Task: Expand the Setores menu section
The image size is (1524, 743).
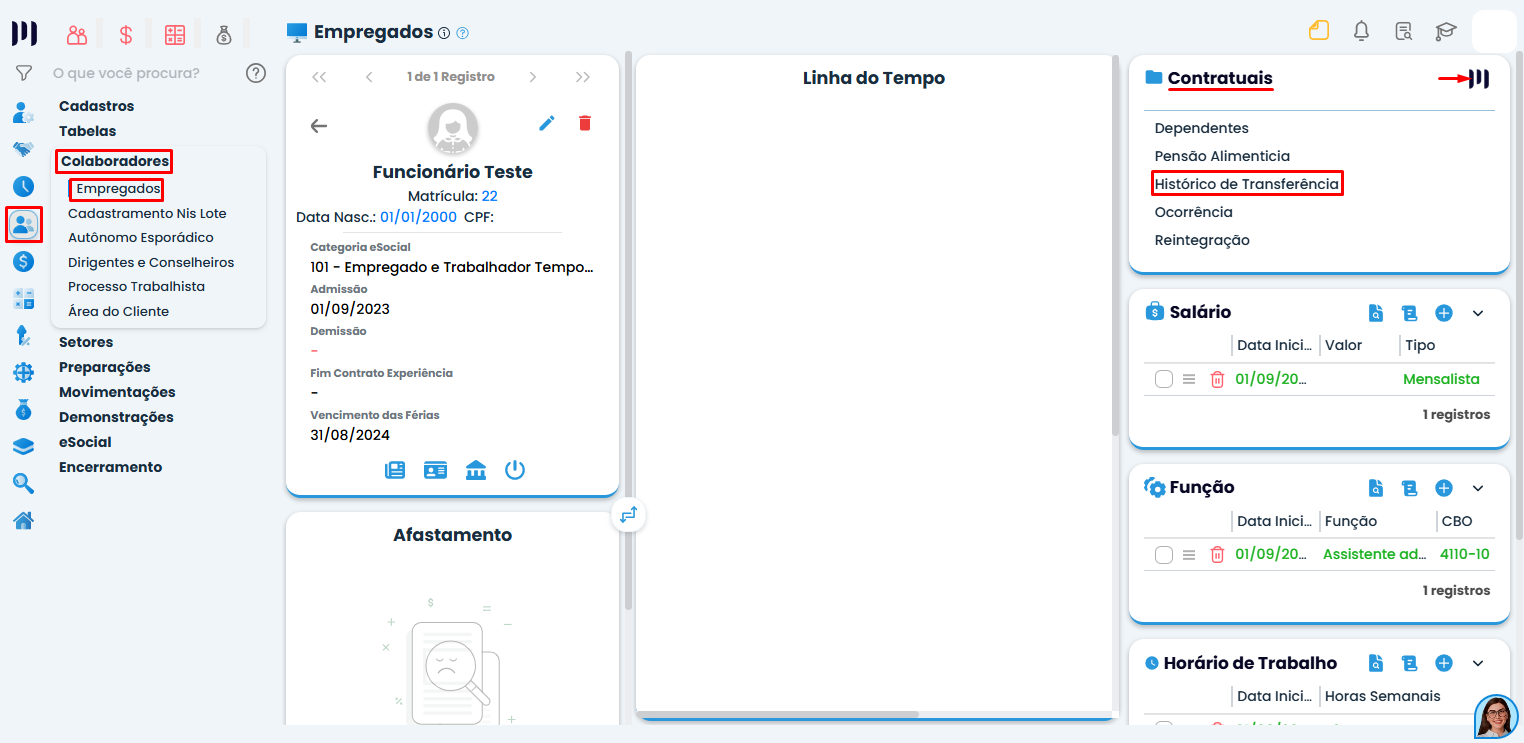Action: pos(86,342)
